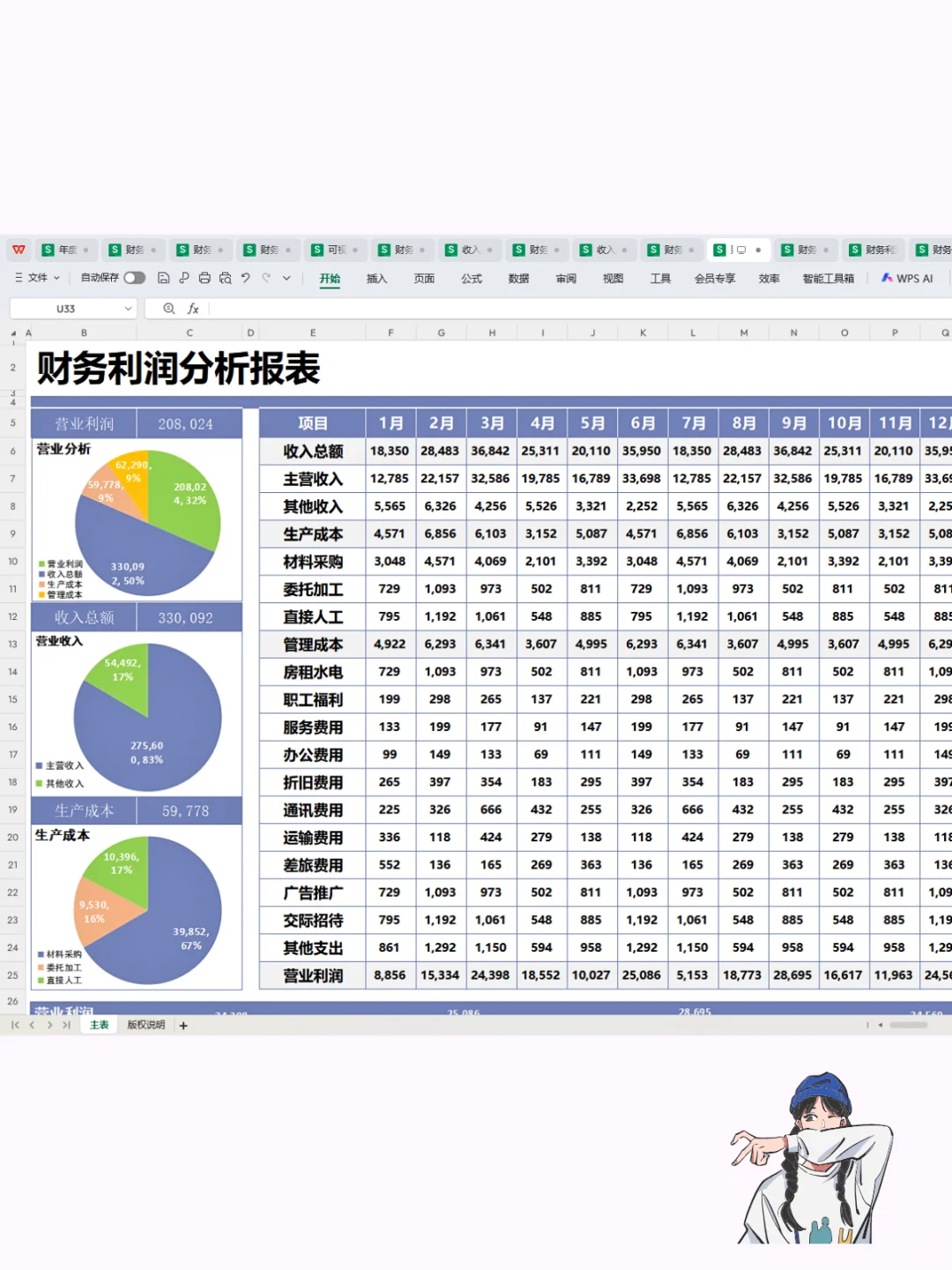Viewport: 952px width, 1270px height.
Task: Open Print Preview
Action: coord(225,279)
